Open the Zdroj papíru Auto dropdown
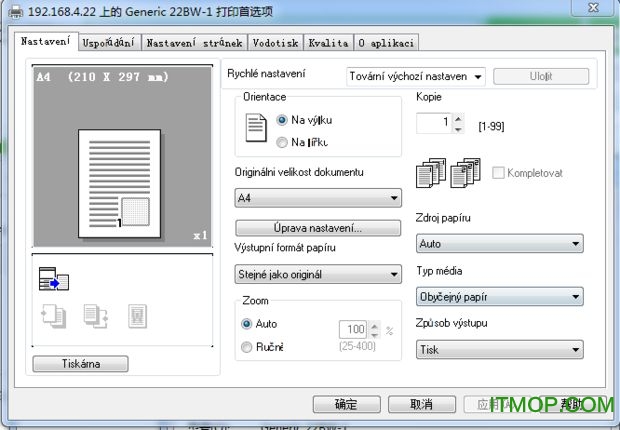The image size is (620, 430). point(499,244)
